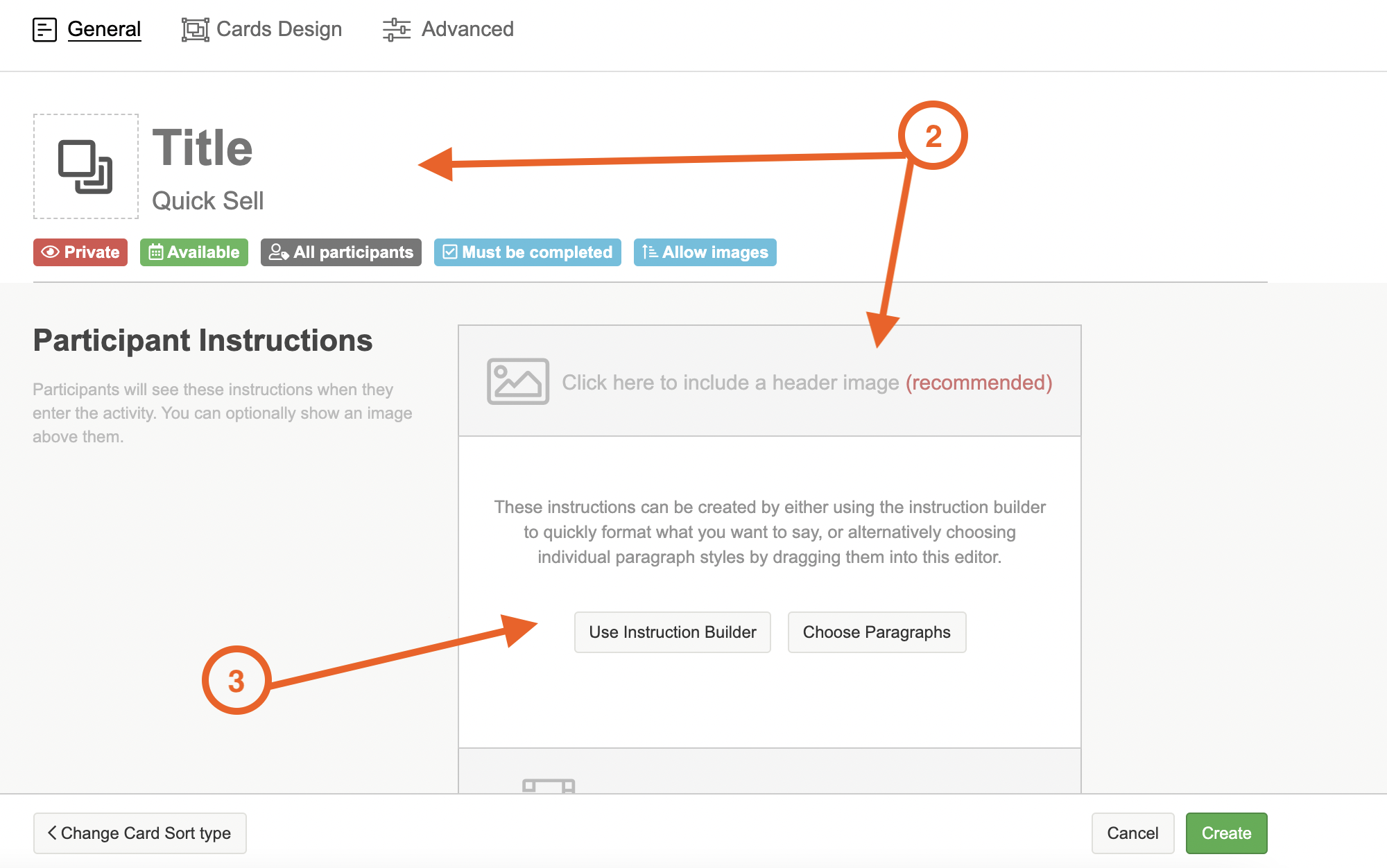Switch to the Cards Design tab

(278, 30)
